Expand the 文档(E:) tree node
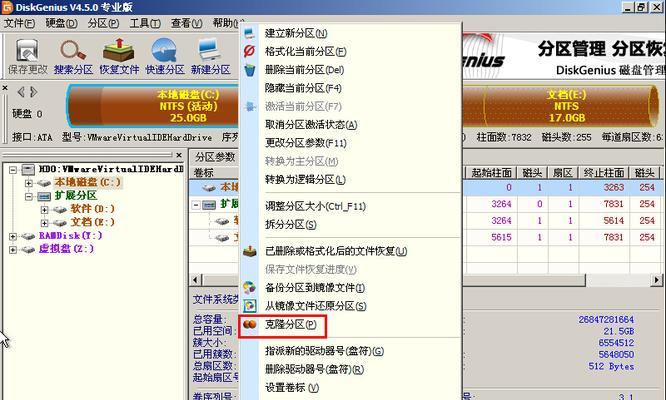The image size is (666, 400). 44,223
